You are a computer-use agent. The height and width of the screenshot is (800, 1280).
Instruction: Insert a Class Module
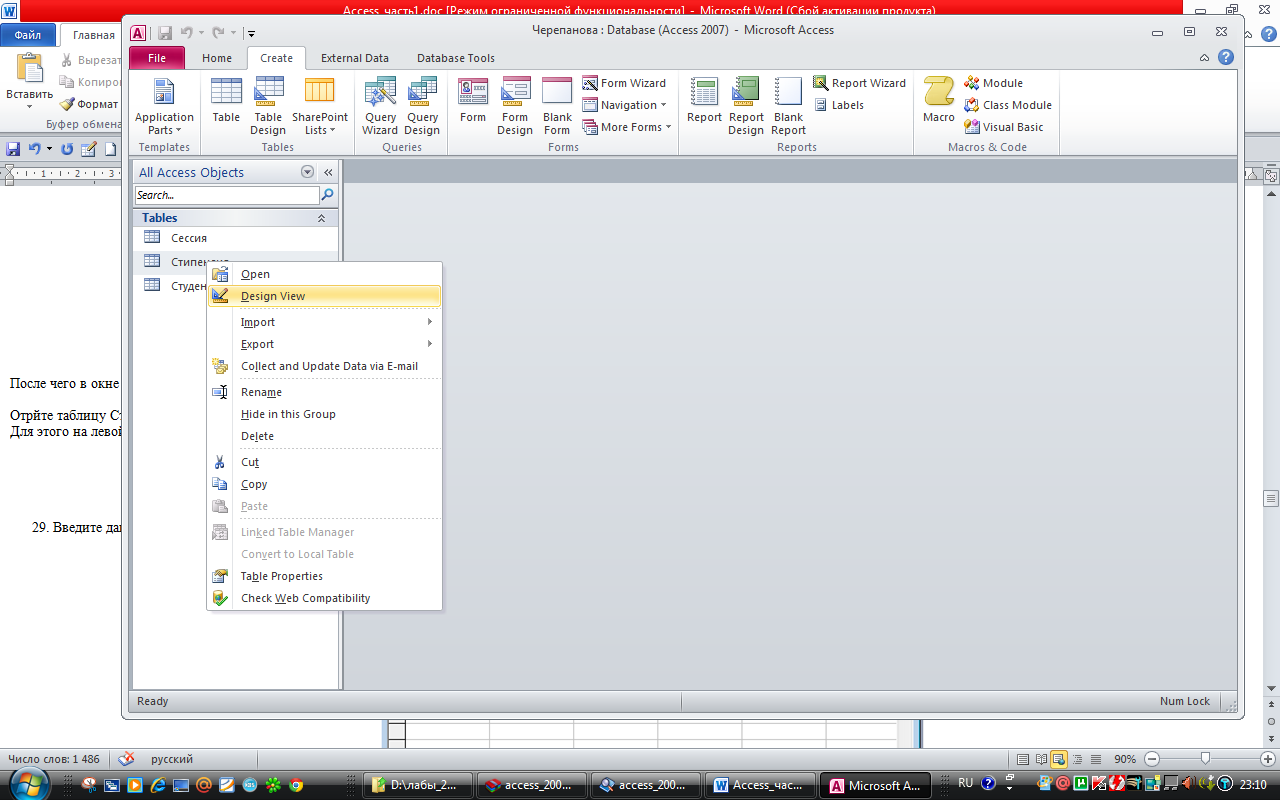tap(1008, 105)
